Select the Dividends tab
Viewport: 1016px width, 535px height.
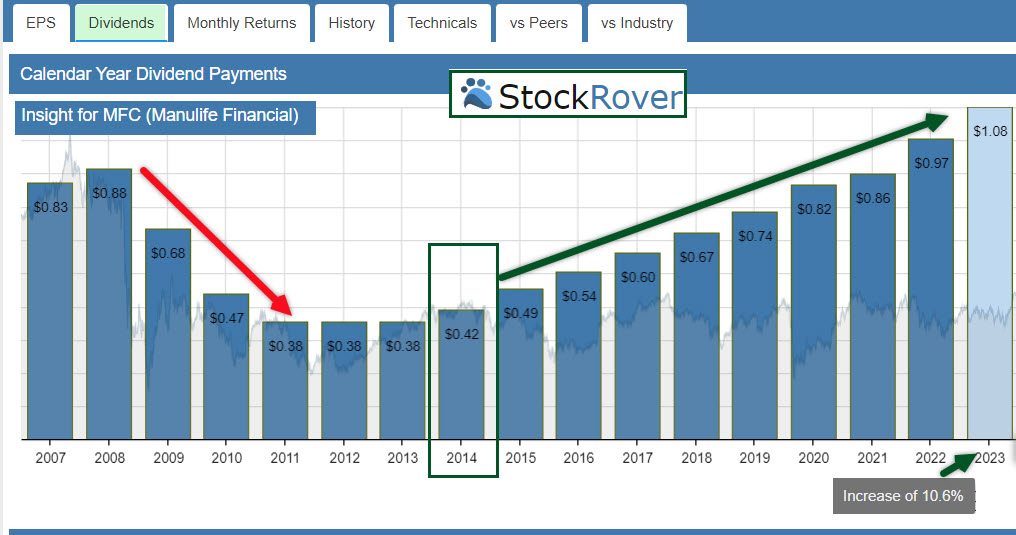click(121, 22)
